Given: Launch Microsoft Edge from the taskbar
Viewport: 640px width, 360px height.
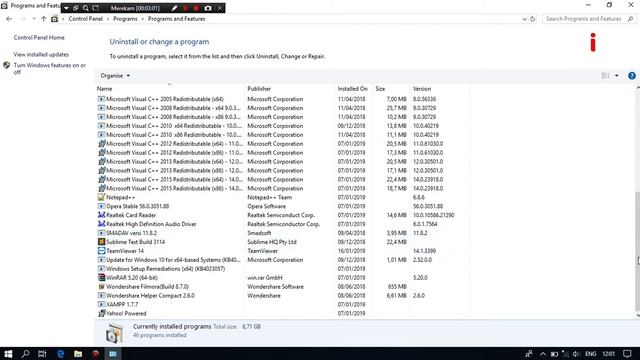Looking at the screenshot, I should pyautogui.click(x=60, y=353).
